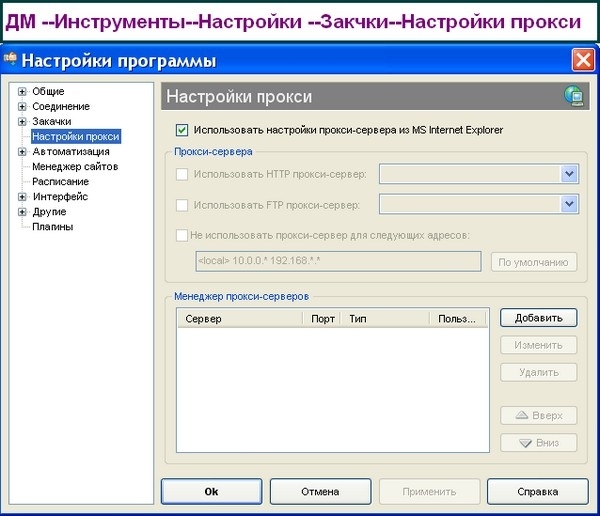Select Общие in the settings tree

48,91
